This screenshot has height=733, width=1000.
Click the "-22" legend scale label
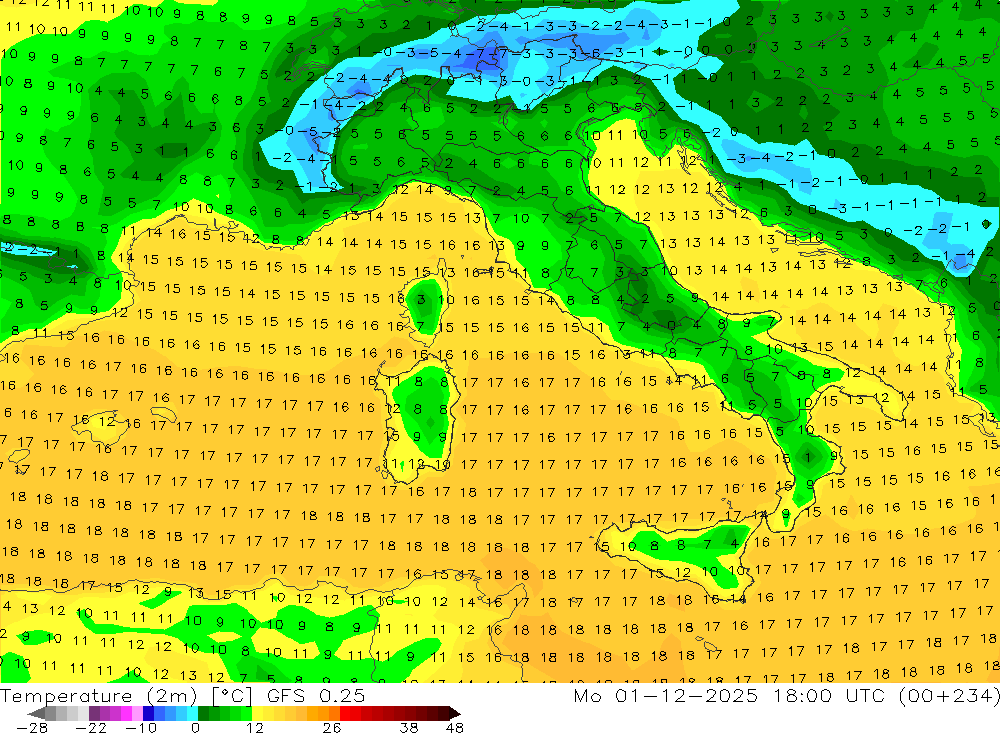pos(91,727)
